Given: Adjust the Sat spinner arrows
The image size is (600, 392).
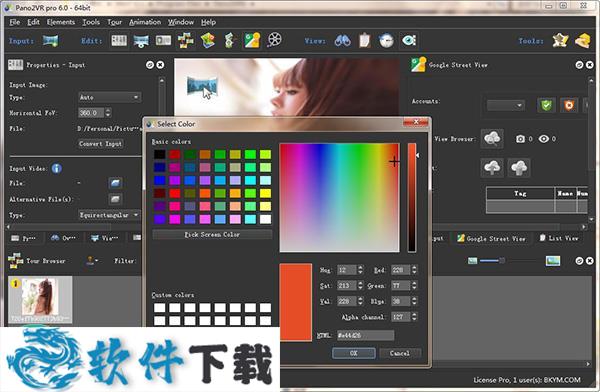Looking at the screenshot, I should [360, 286].
